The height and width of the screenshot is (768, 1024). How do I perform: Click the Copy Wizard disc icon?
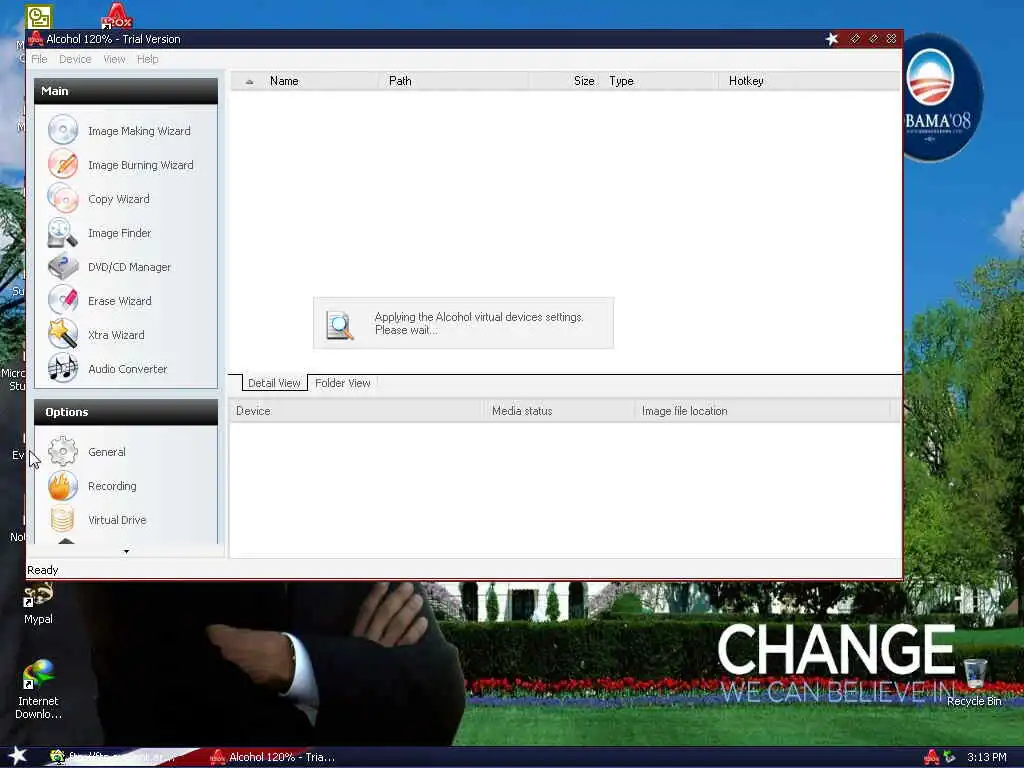(63, 198)
